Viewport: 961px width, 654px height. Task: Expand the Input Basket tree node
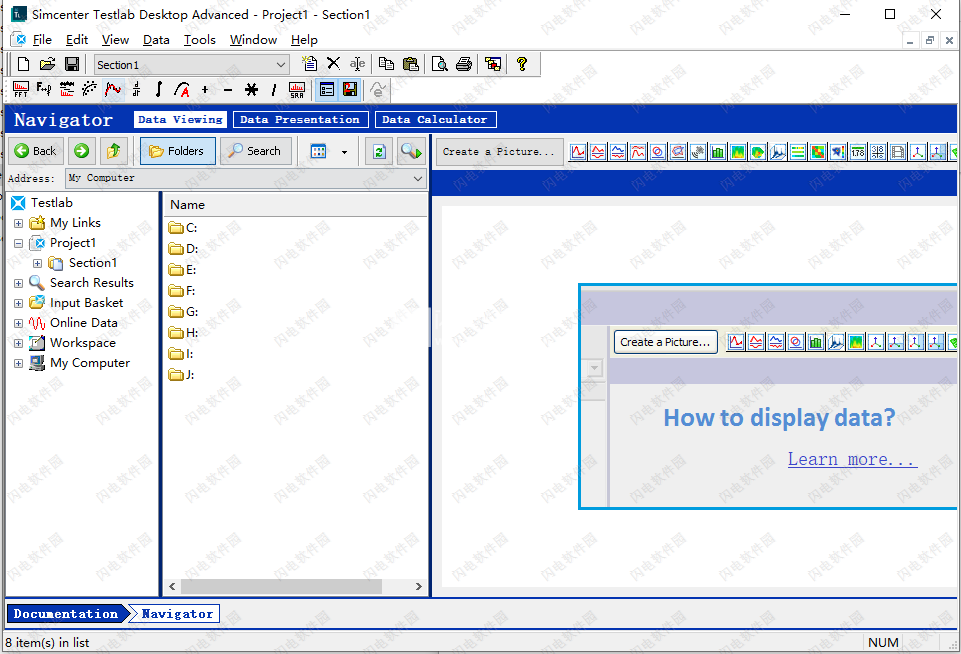18,303
